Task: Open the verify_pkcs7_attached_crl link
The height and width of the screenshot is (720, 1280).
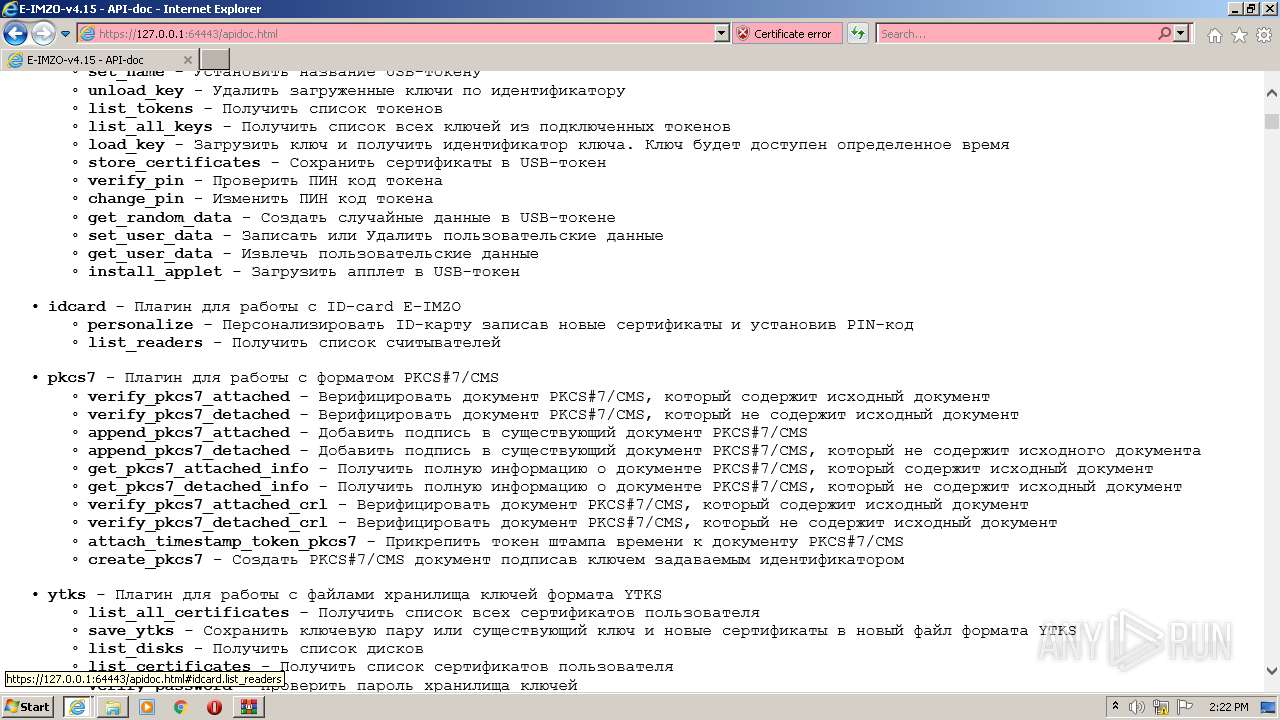Action: point(208,505)
